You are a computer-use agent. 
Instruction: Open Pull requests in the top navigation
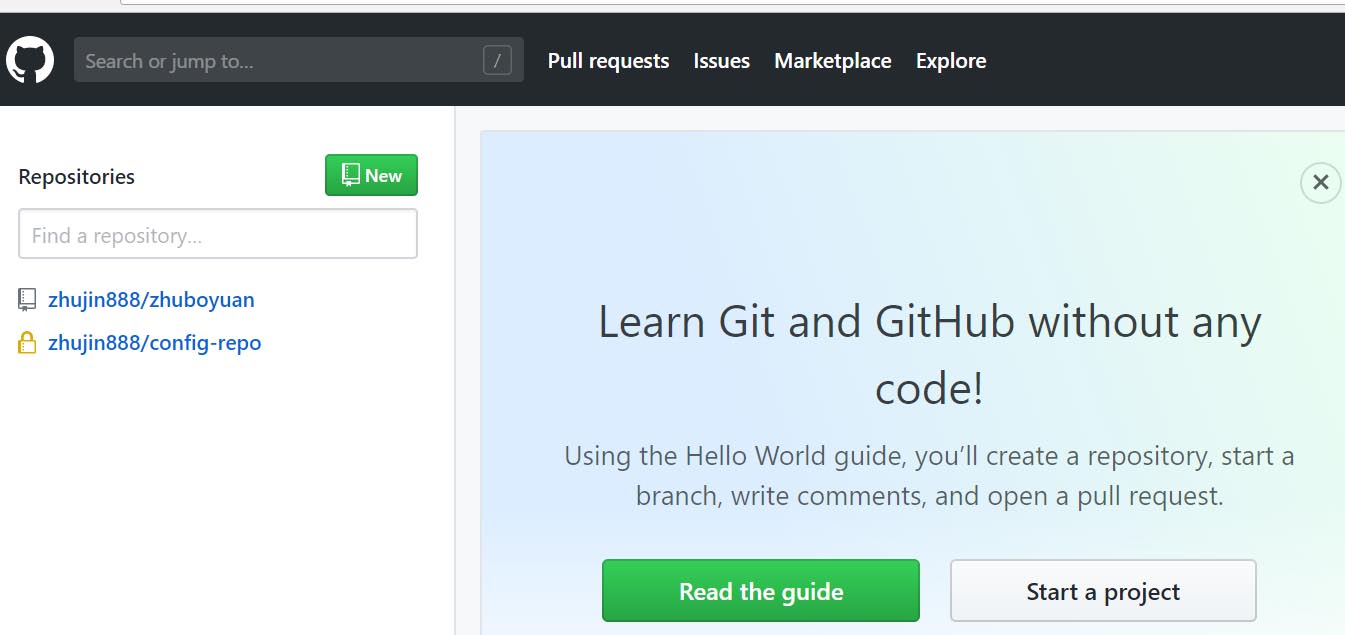[x=608, y=61]
